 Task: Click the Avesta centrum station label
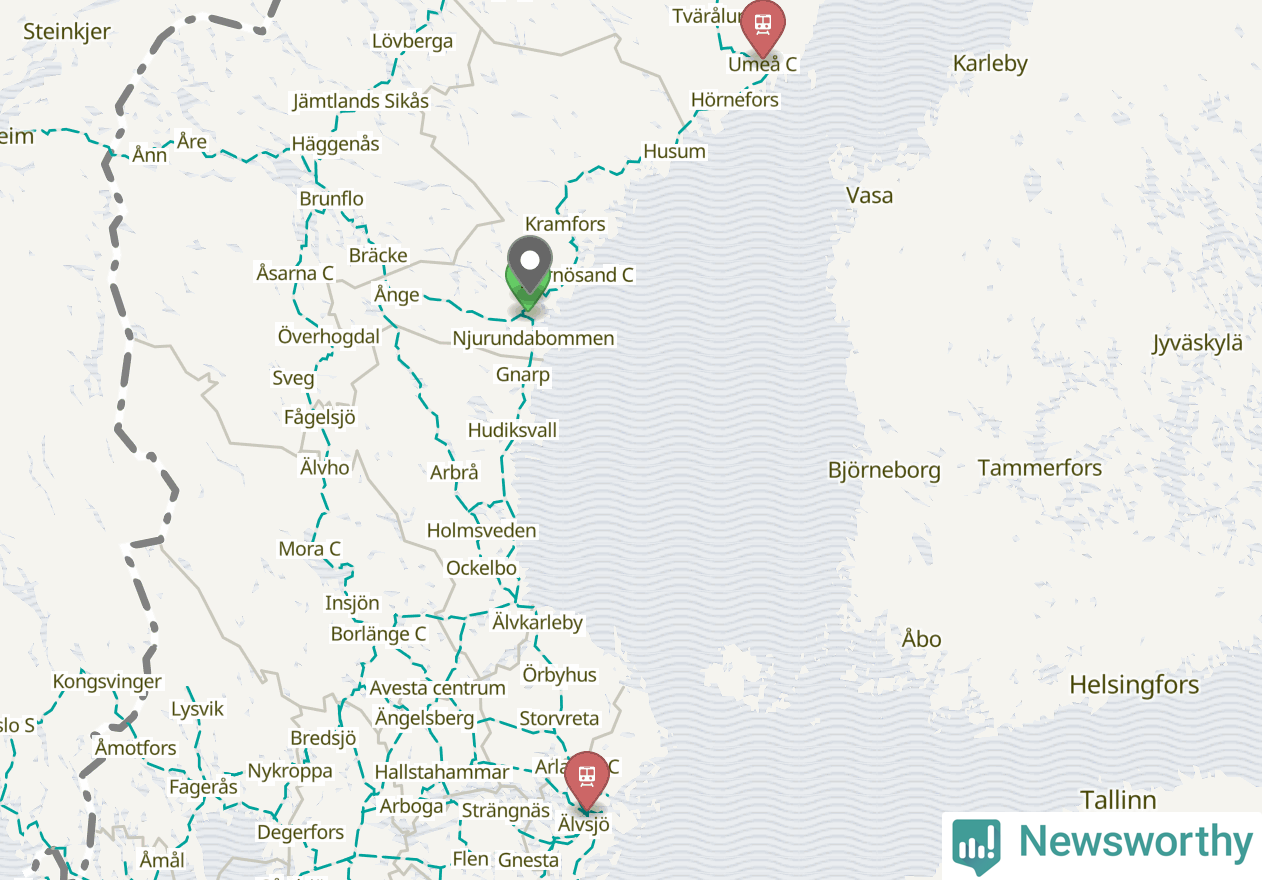[x=437, y=688]
